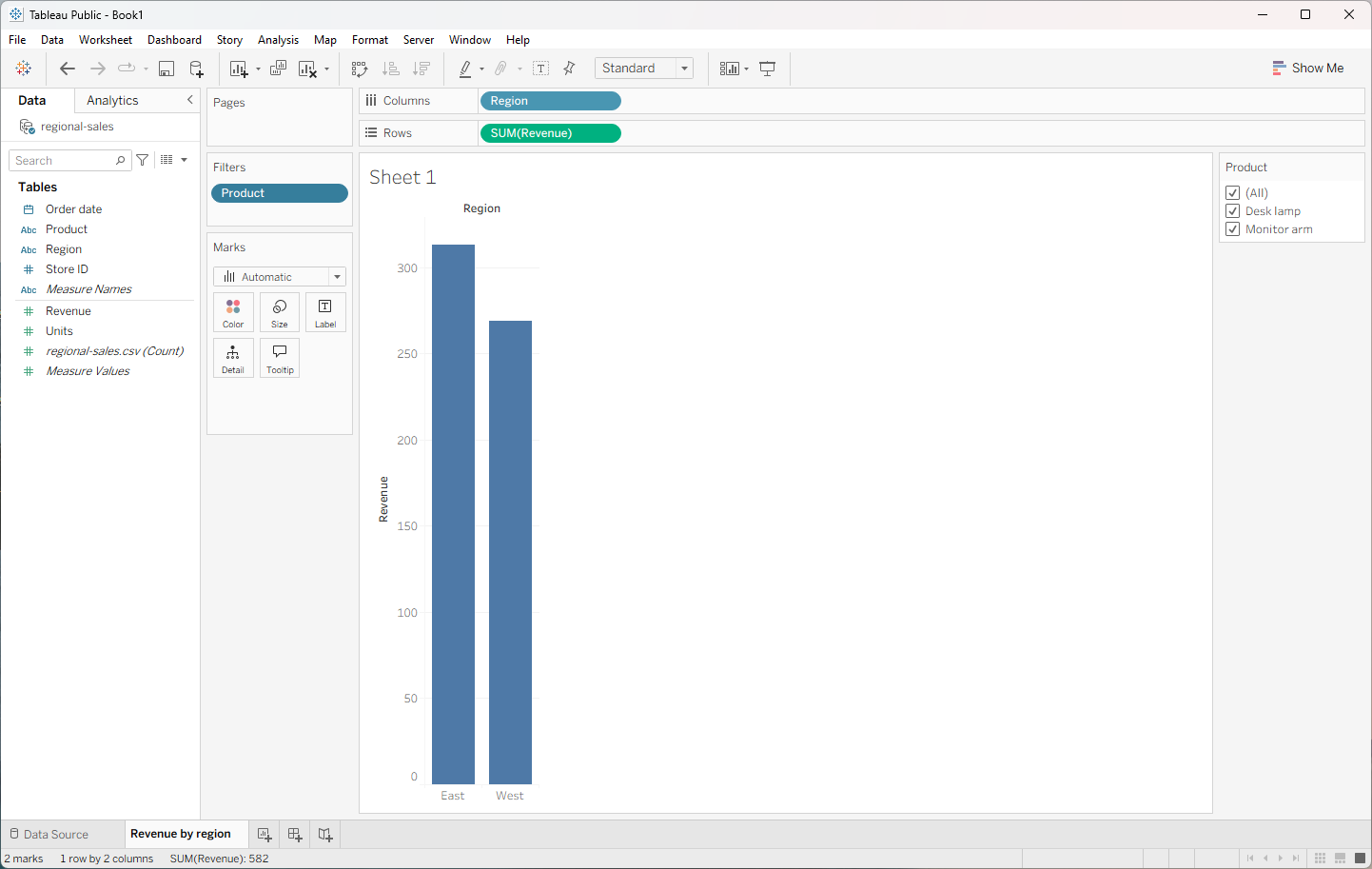Click the Fix Axes pin icon

570,69
